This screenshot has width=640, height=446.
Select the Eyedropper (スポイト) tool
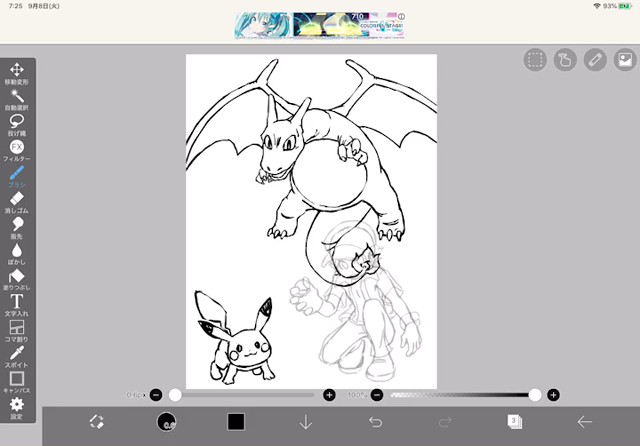click(17, 357)
